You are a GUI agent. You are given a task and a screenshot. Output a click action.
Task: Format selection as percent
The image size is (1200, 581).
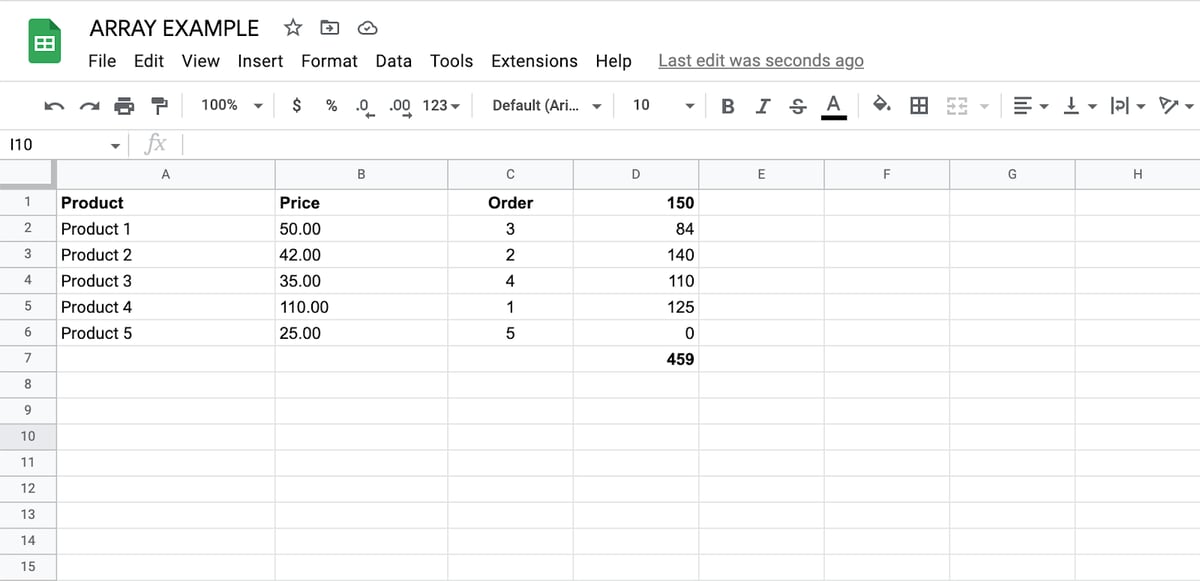click(330, 105)
